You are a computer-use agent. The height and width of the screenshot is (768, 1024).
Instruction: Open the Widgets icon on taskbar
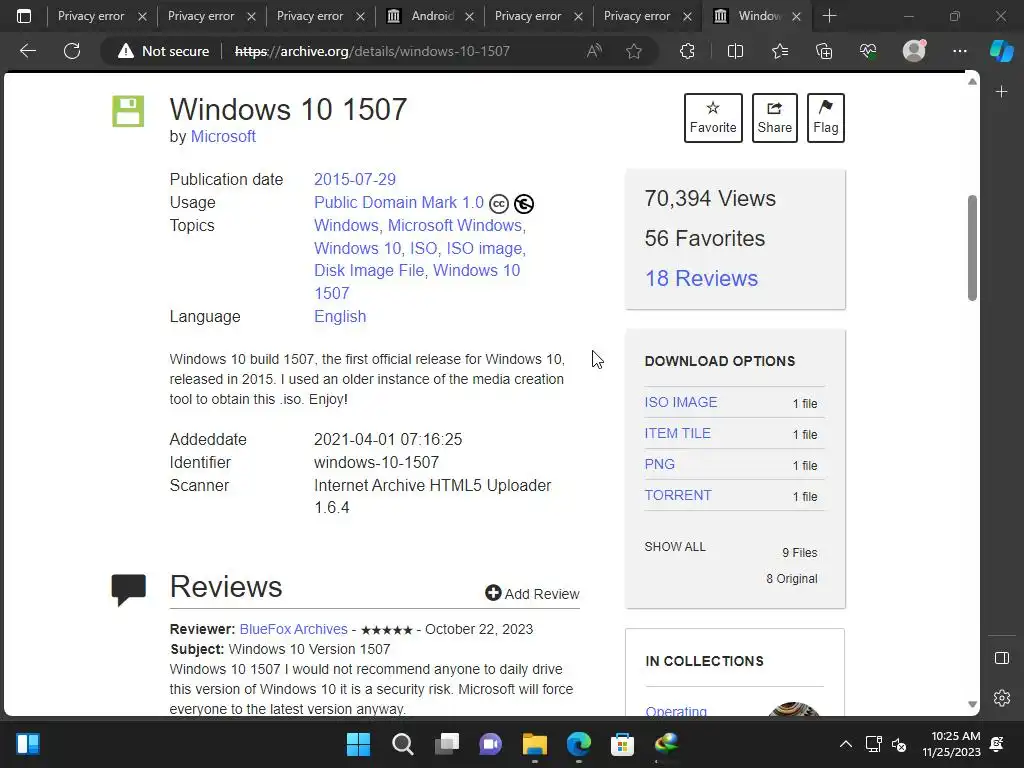pyautogui.click(x=27, y=744)
